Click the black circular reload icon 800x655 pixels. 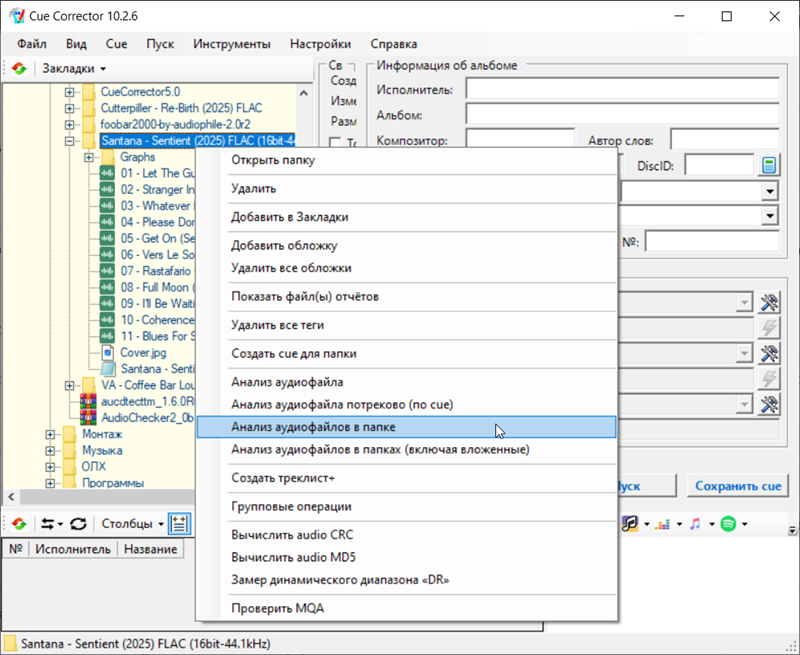click(78, 524)
